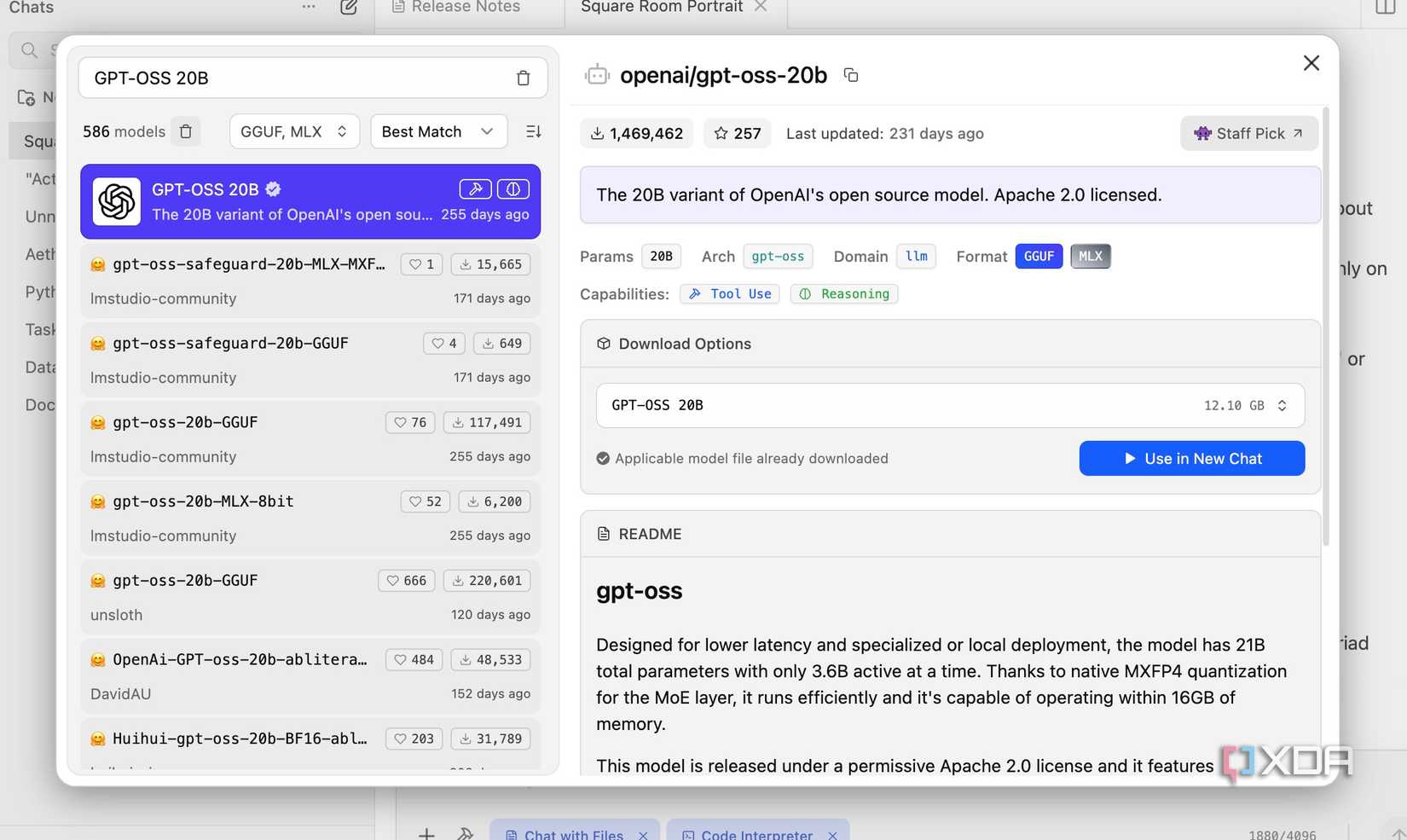Viewport: 1407px width, 840px height.
Task: Open the Best Match sorting dropdown
Action: [x=438, y=131]
